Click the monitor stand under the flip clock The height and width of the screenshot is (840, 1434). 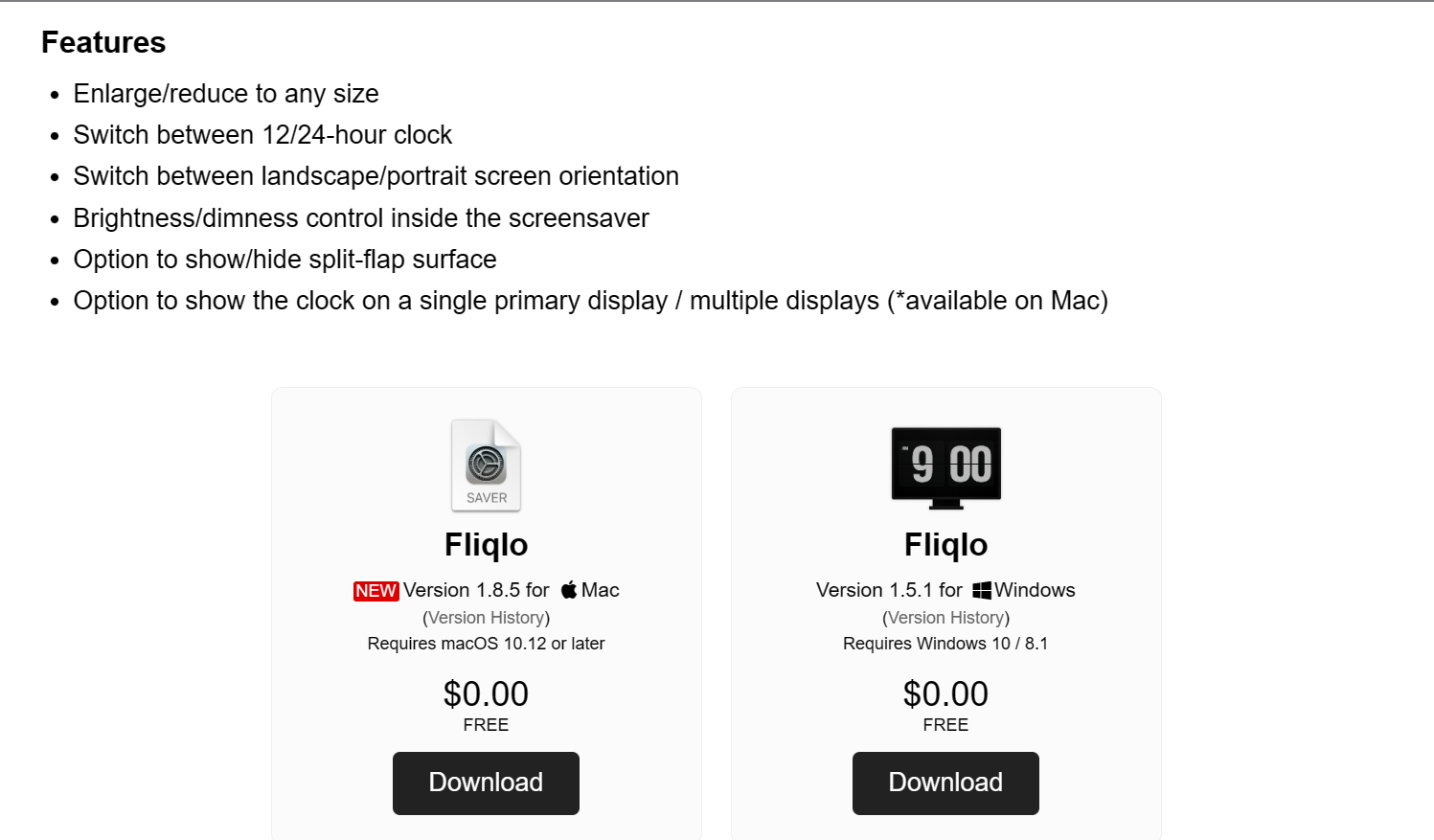pos(945,502)
